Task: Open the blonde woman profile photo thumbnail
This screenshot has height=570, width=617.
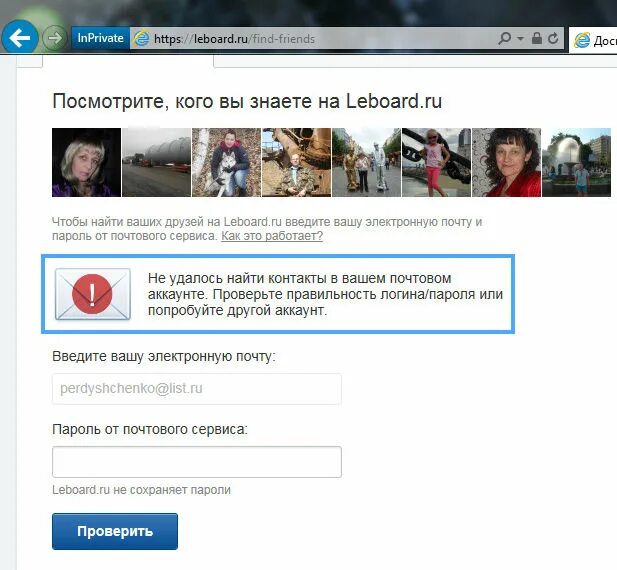Action: (x=87, y=162)
